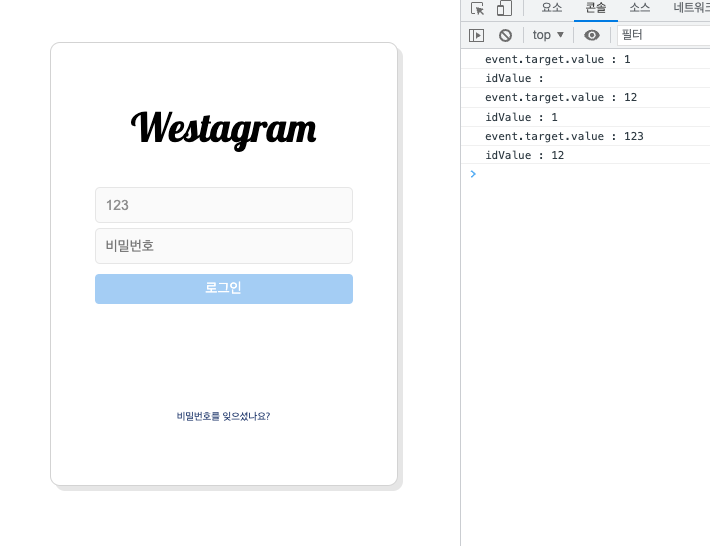Open the 비밀번호를 잊으셨나요? link
Image resolution: width=710 pixels, height=546 pixels.
tap(223, 416)
